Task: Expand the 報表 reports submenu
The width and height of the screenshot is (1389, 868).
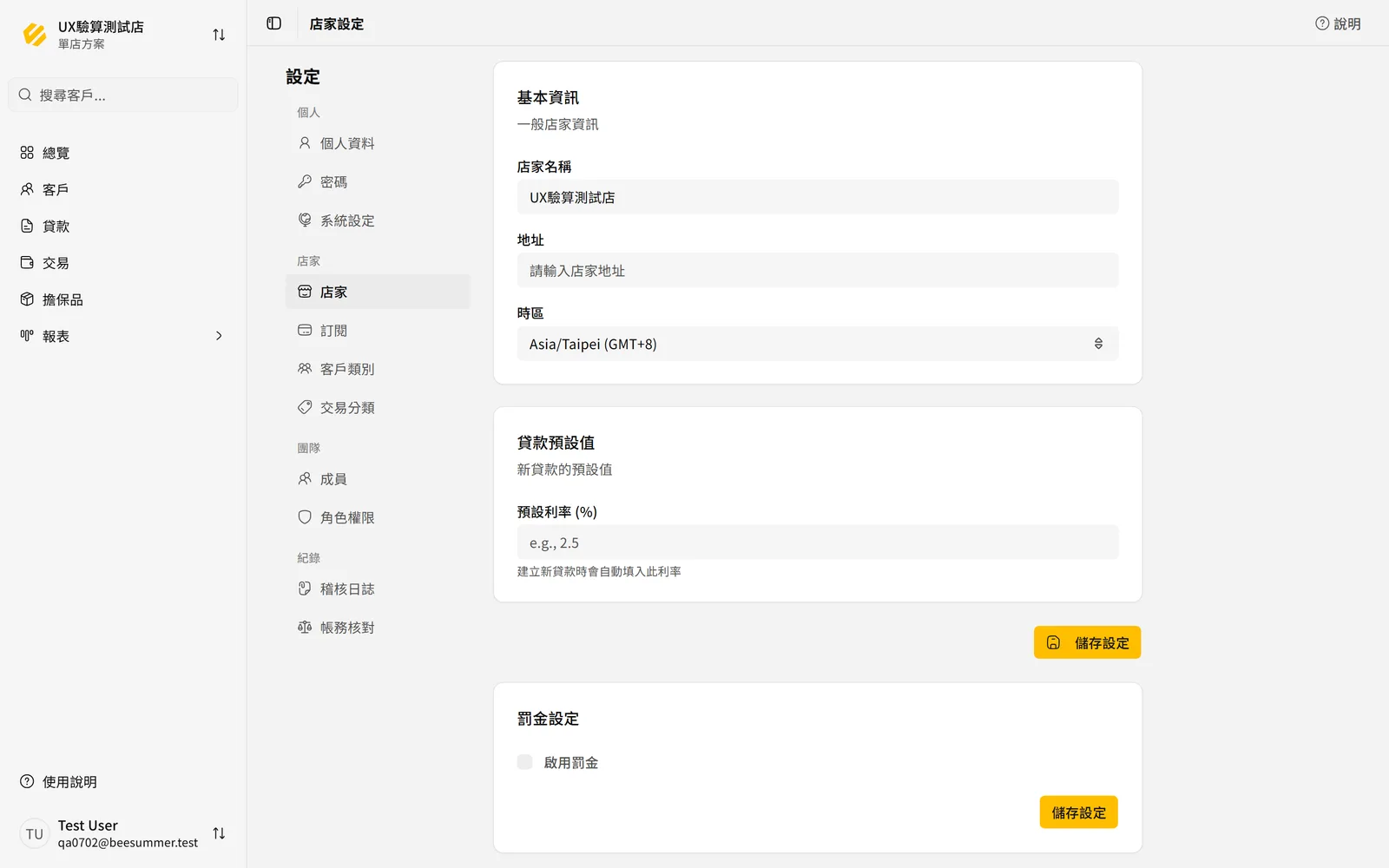Action: 122,336
